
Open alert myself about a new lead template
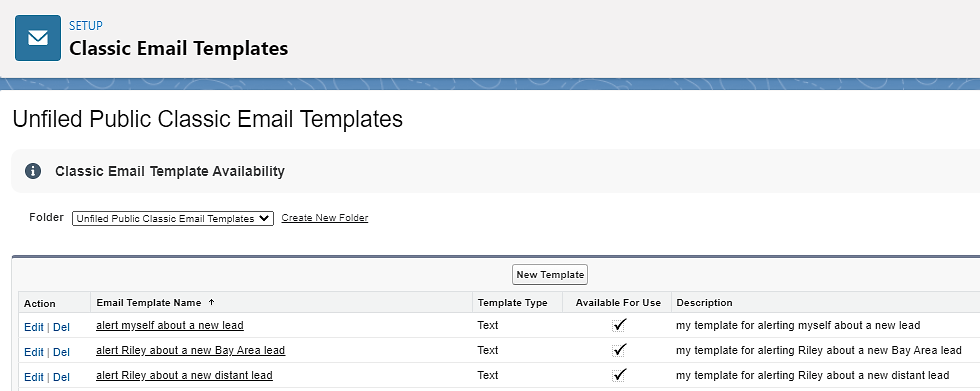click(170, 325)
